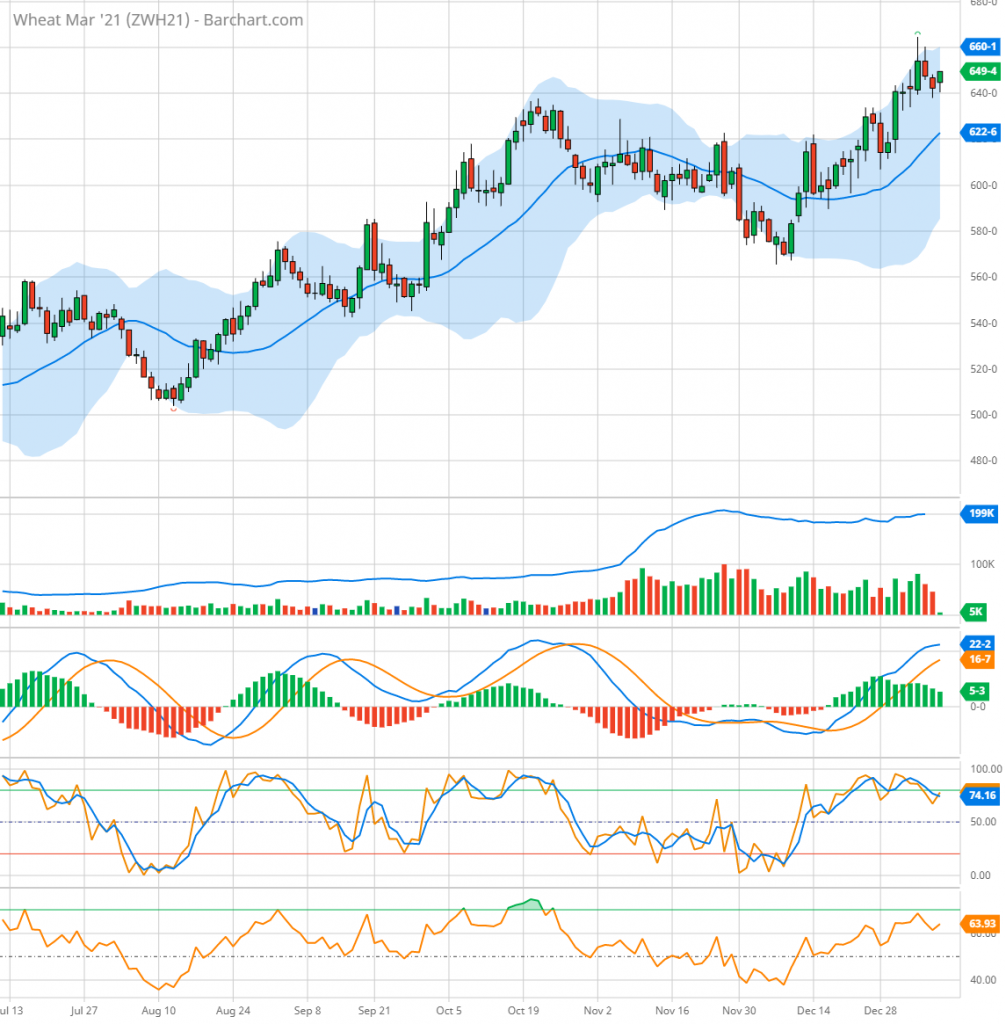
Task: Click the green 5K volume label
Action: point(975,612)
